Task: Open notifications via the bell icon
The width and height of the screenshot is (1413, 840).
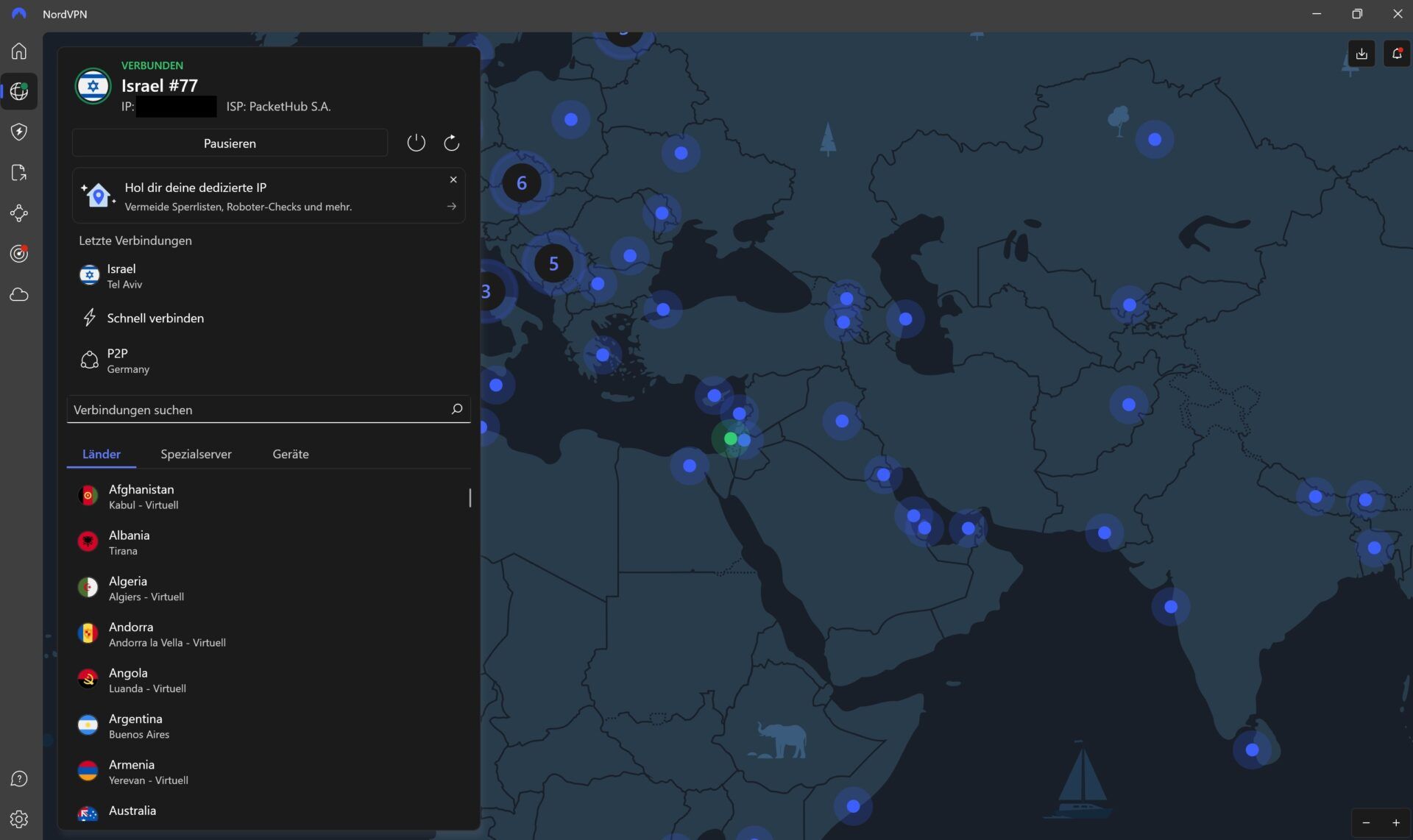Action: (1396, 52)
